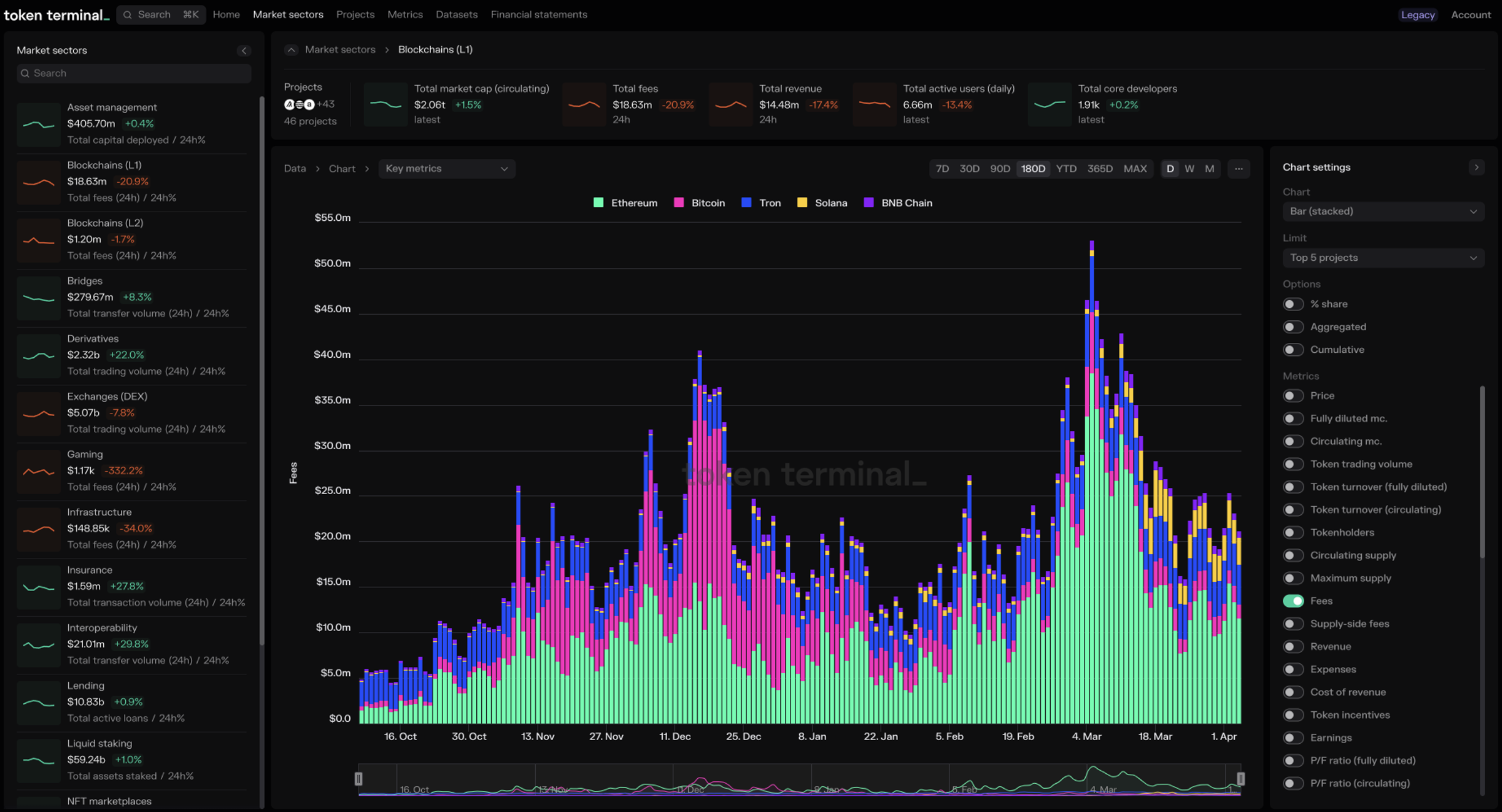The height and width of the screenshot is (812, 1502).
Task: Open the Key metrics dropdown
Action: [x=447, y=168]
